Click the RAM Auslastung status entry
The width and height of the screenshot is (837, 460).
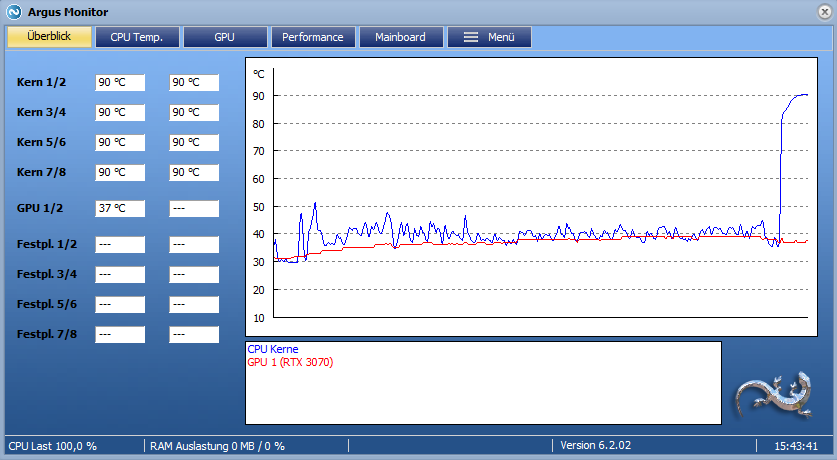click(x=217, y=446)
